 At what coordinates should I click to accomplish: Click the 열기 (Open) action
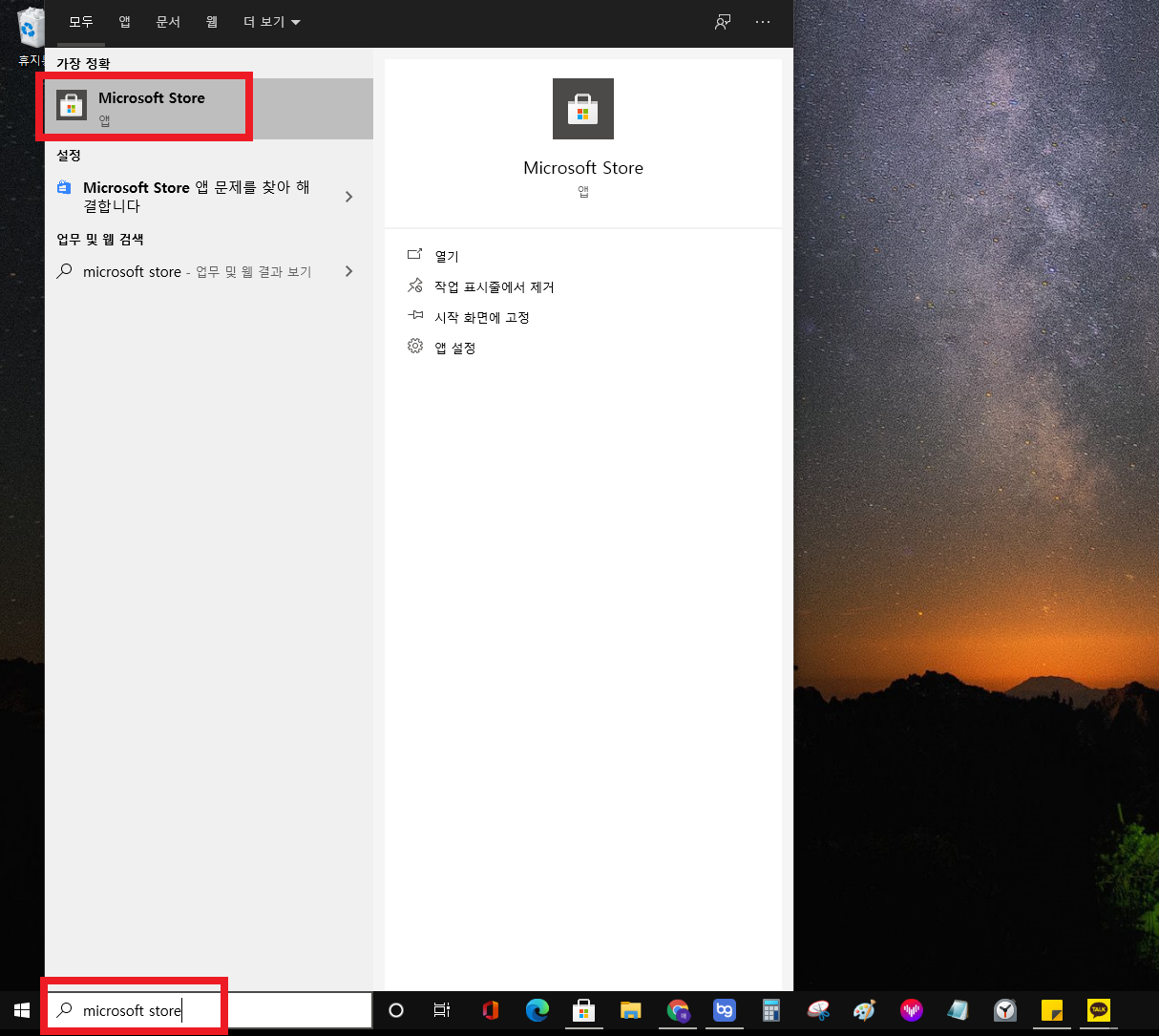(447, 256)
